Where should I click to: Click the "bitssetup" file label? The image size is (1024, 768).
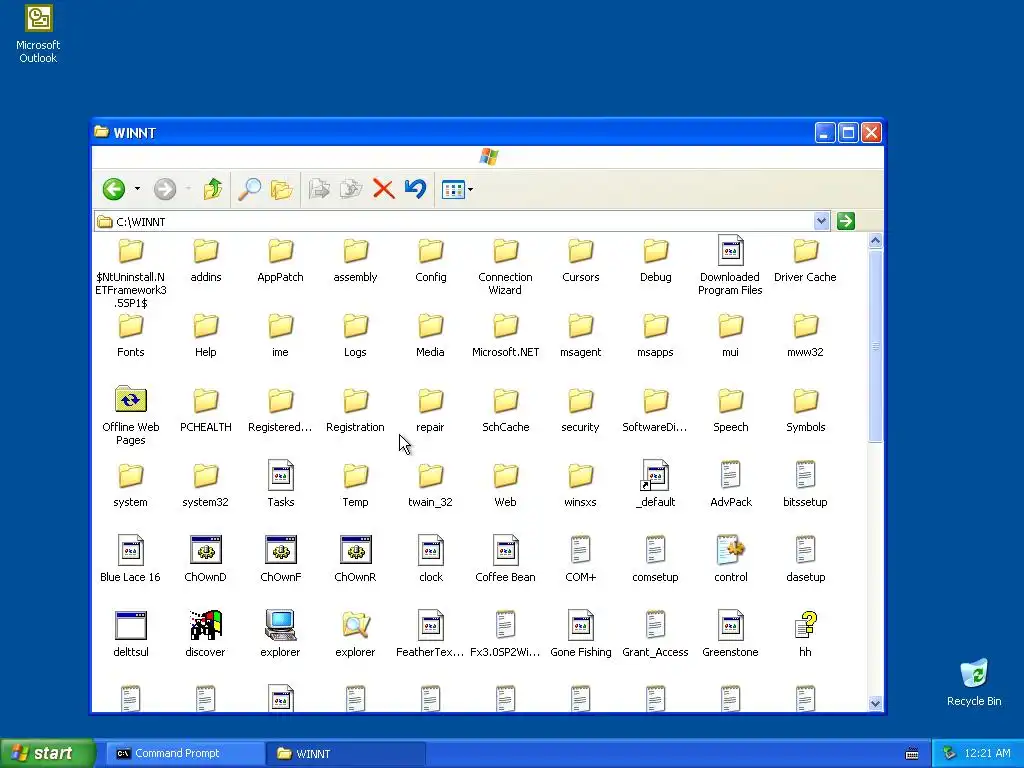click(x=805, y=502)
